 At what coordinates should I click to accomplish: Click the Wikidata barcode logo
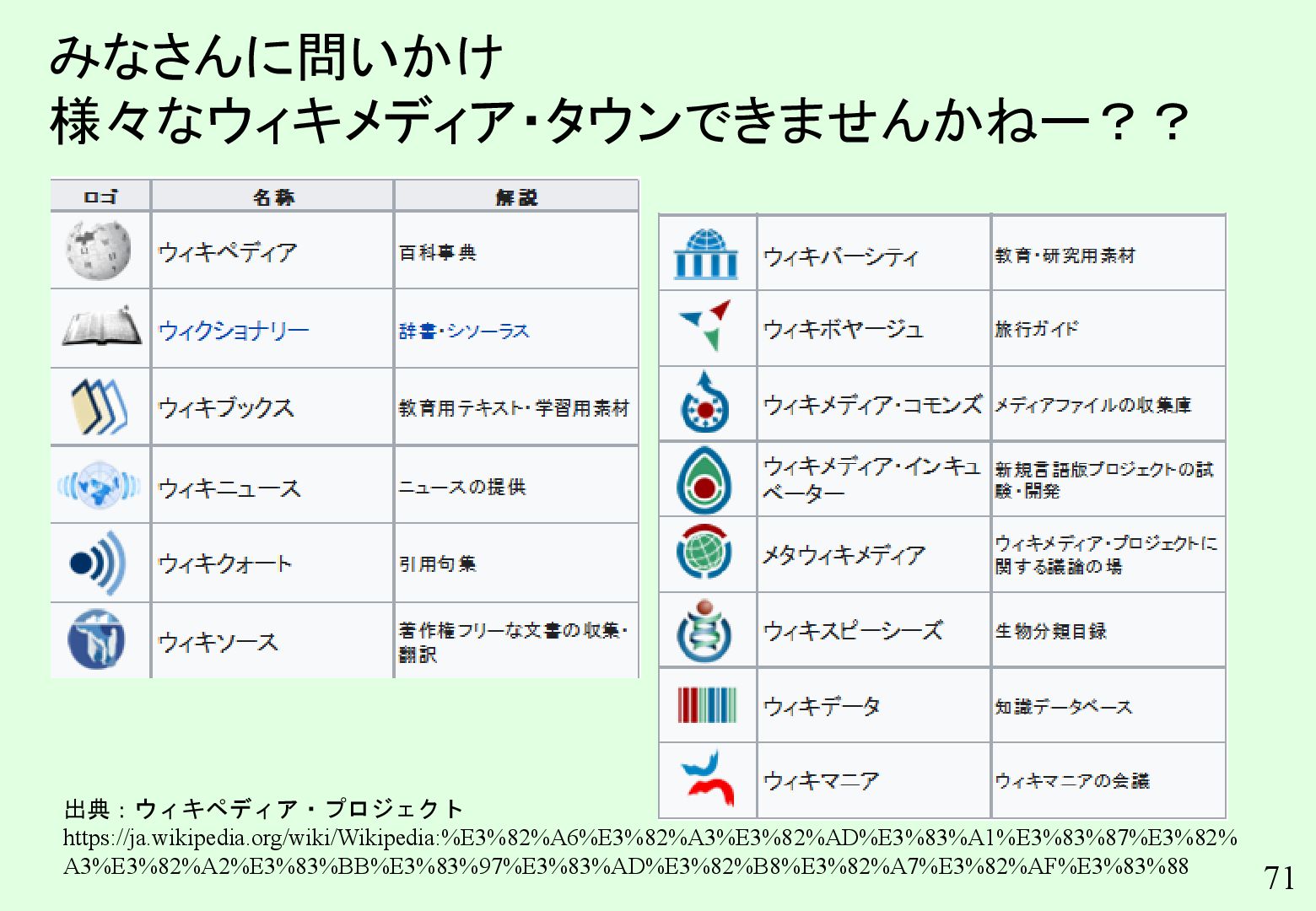coord(707,705)
